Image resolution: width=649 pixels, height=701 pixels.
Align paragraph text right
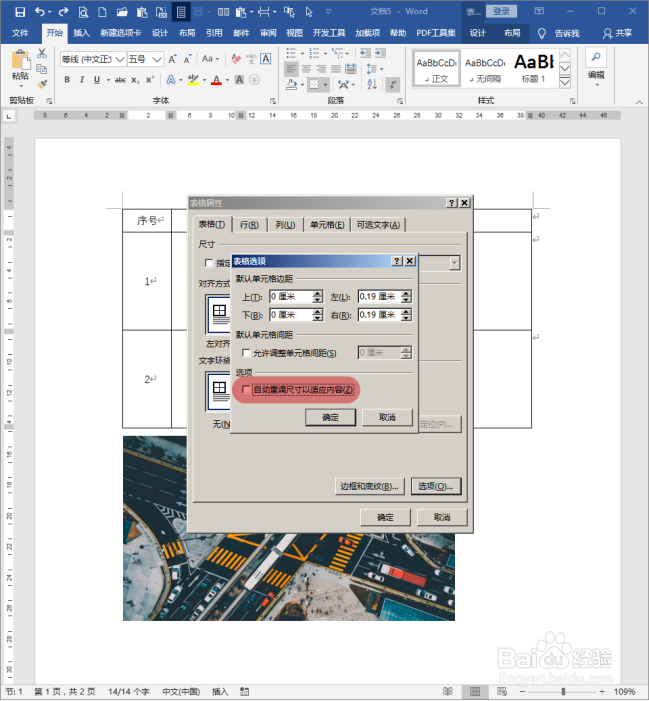pyautogui.click(x=321, y=69)
